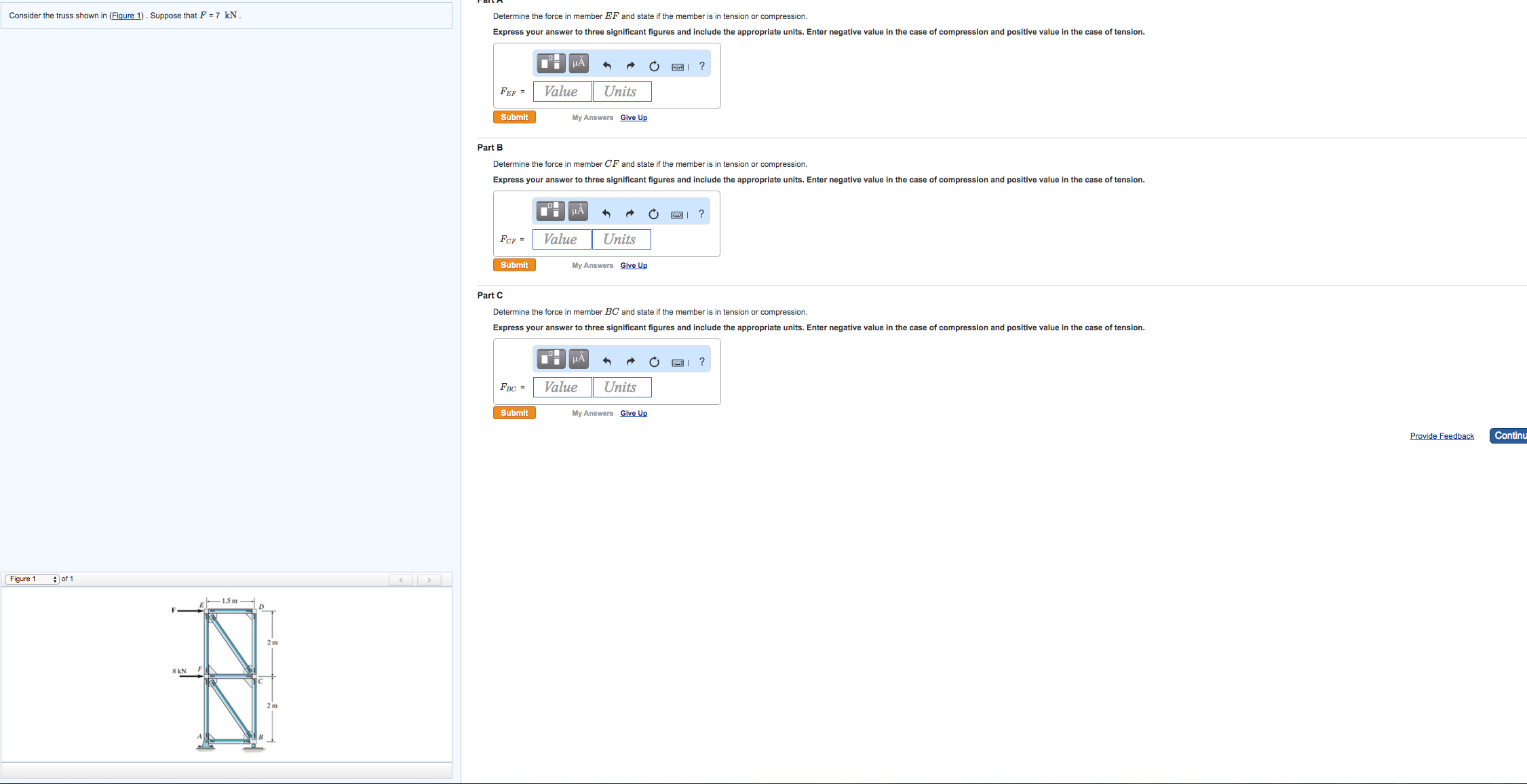Screen dimensions: 1527x784
Task: Click the previous figure arrow button
Action: tap(401, 580)
